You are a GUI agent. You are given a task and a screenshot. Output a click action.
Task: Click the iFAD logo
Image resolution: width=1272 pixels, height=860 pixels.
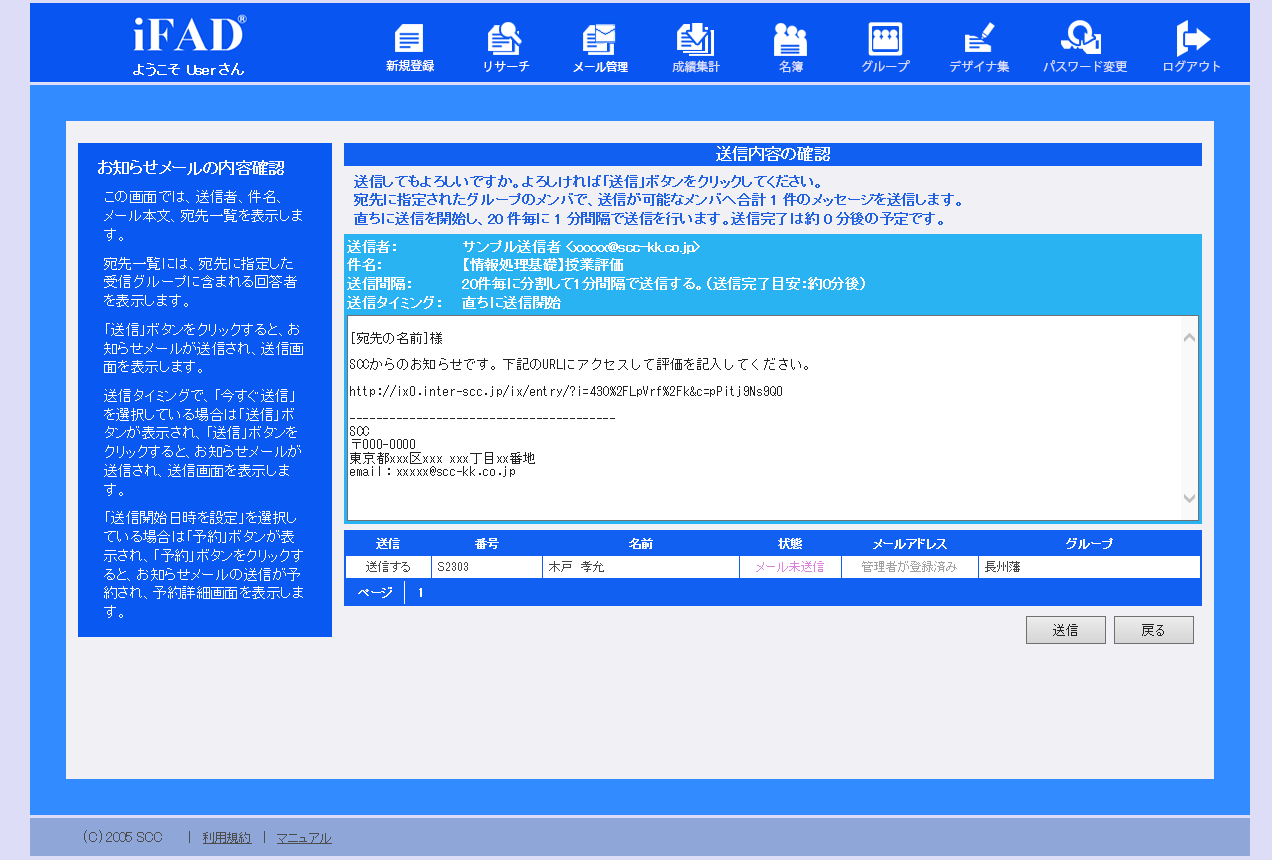click(189, 35)
